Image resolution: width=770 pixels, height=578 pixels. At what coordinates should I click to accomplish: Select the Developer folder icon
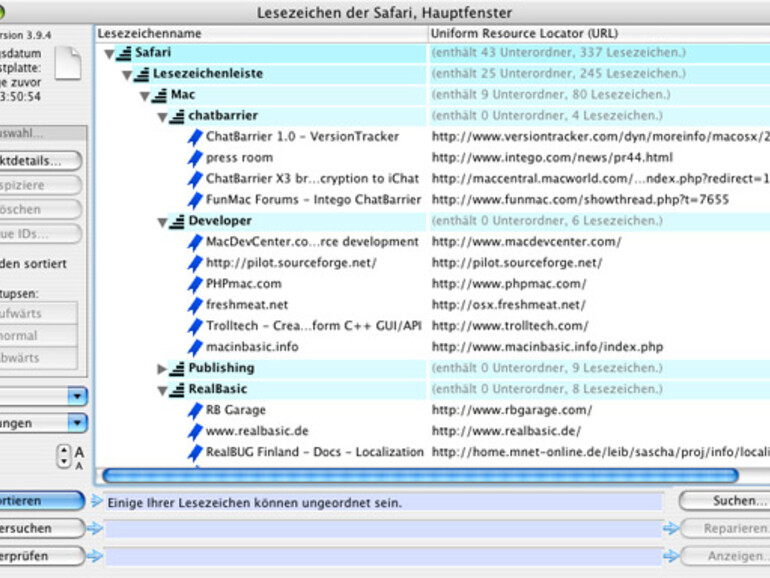(177, 221)
